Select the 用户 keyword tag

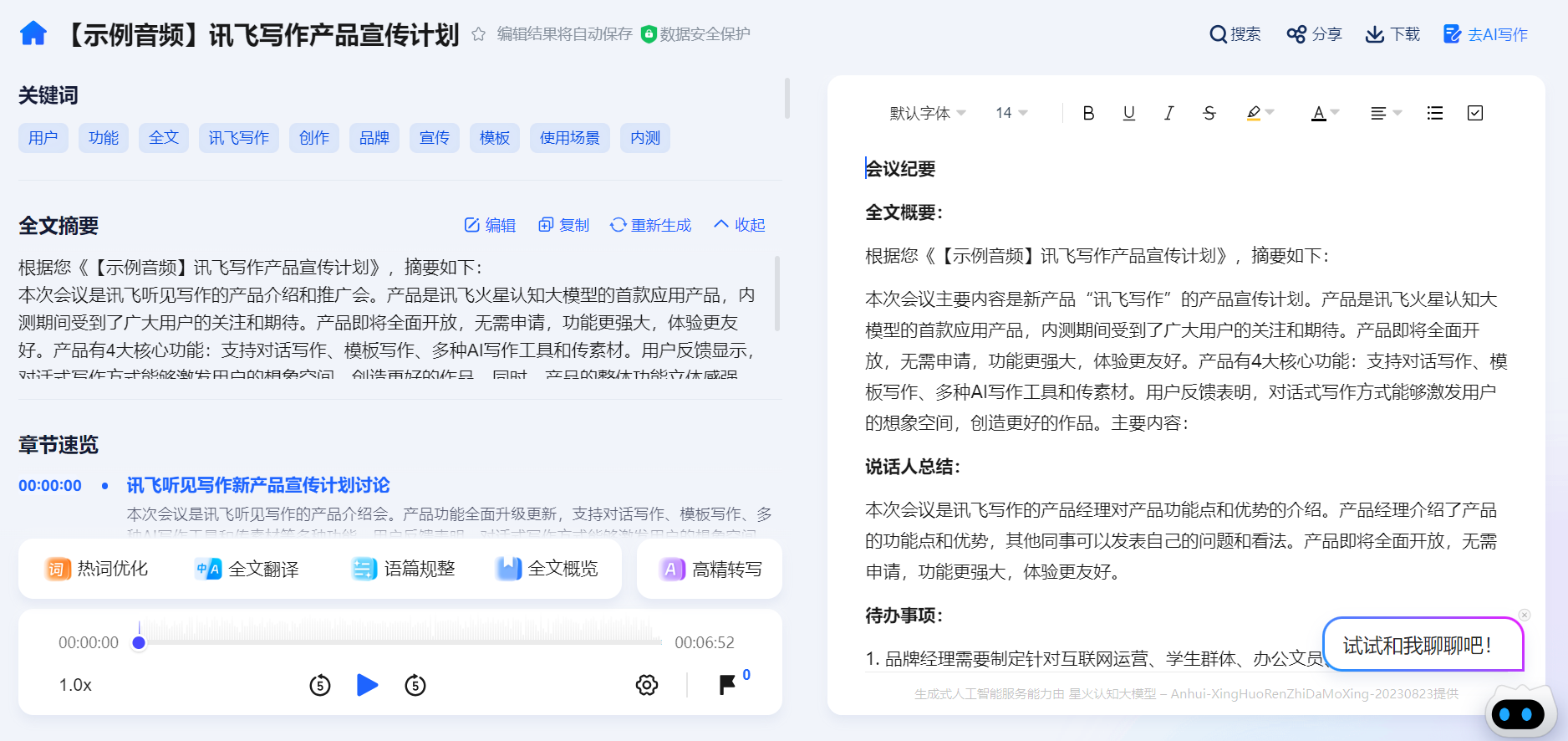43,138
